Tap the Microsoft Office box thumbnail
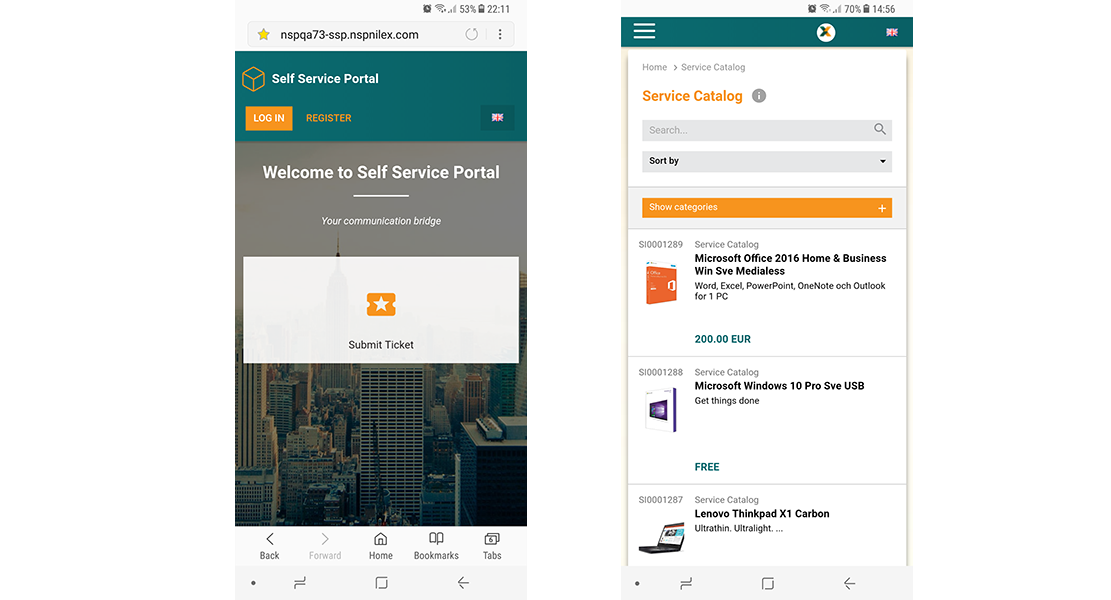The width and height of the screenshot is (1111, 600). point(660,283)
